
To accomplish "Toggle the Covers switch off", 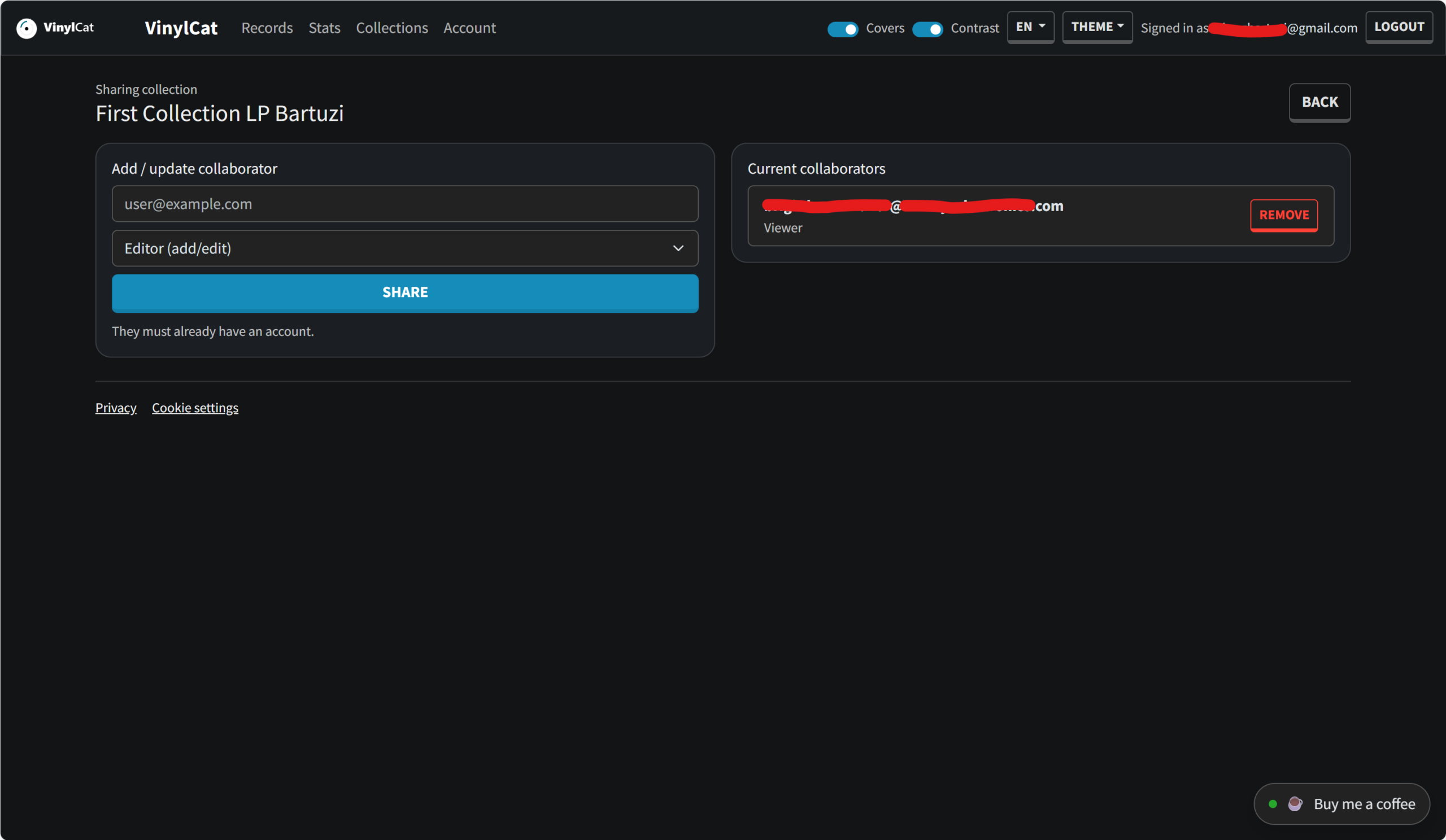I will (x=842, y=29).
